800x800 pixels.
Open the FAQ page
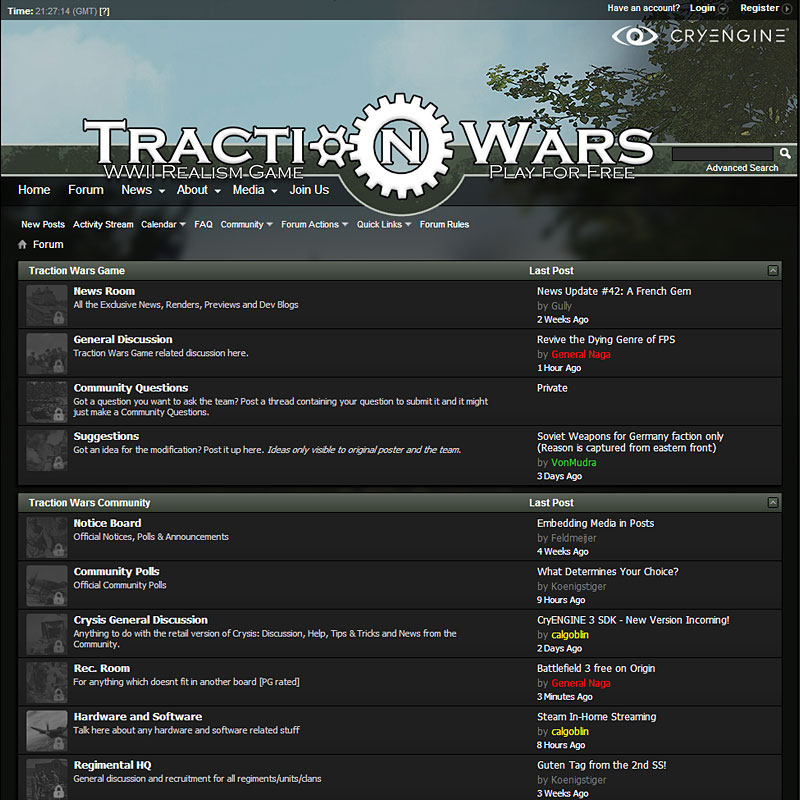tap(203, 224)
